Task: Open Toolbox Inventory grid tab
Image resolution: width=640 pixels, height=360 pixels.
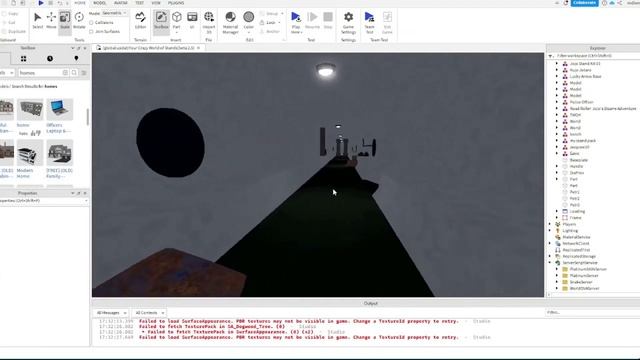Action: pos(23,59)
